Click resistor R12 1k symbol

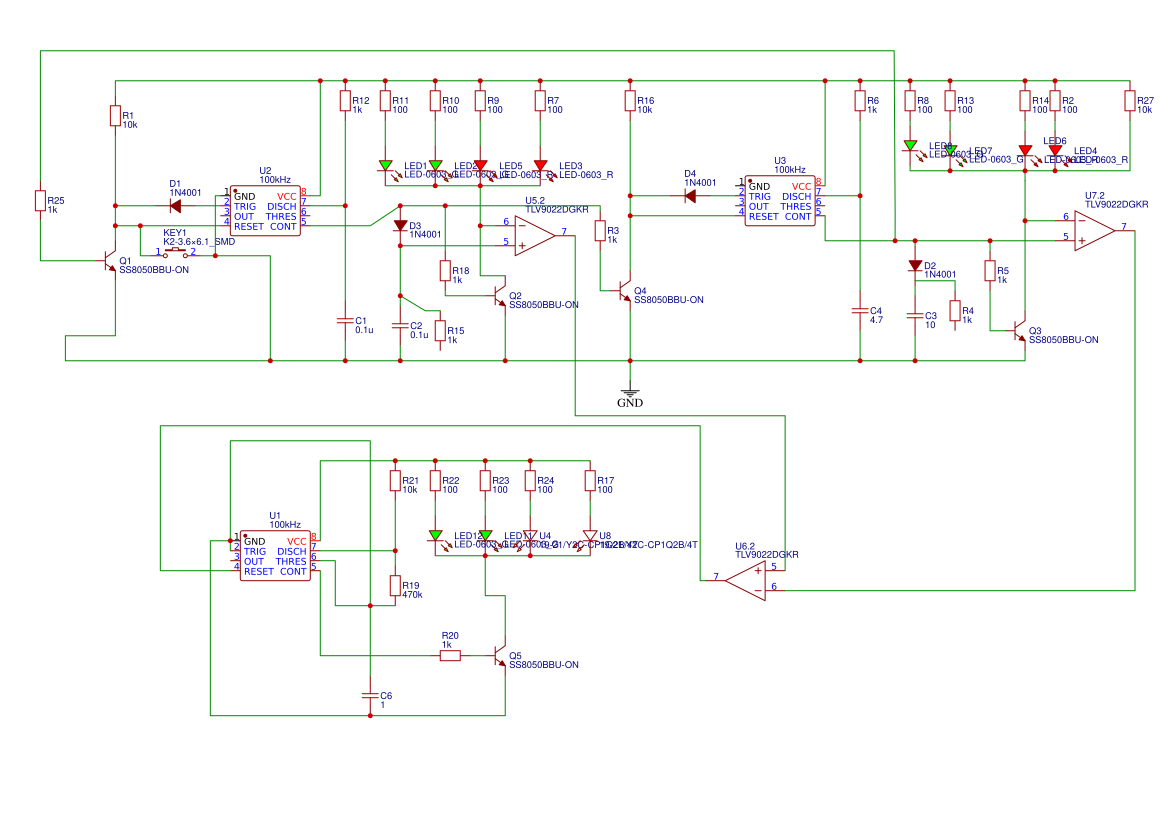coord(345,101)
